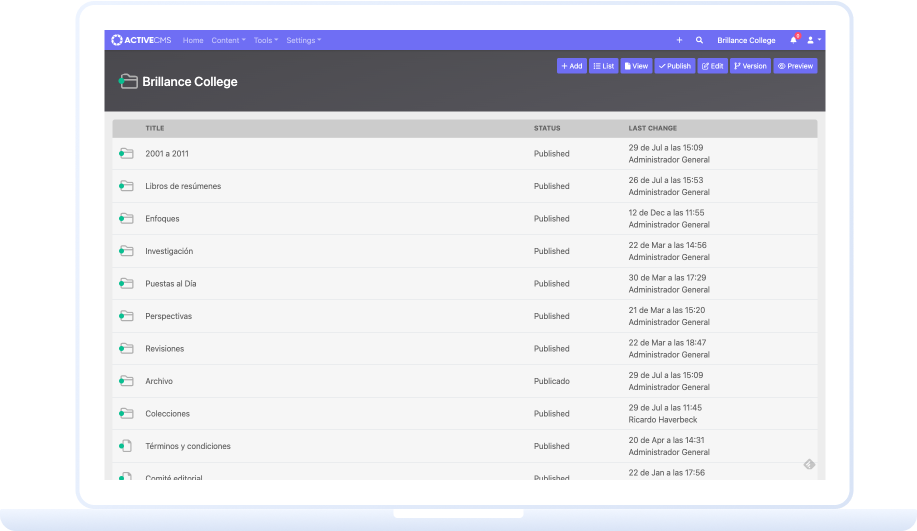Click folder icon for Puestas al Día
Viewport: 917px width, 531px height.
(126, 284)
